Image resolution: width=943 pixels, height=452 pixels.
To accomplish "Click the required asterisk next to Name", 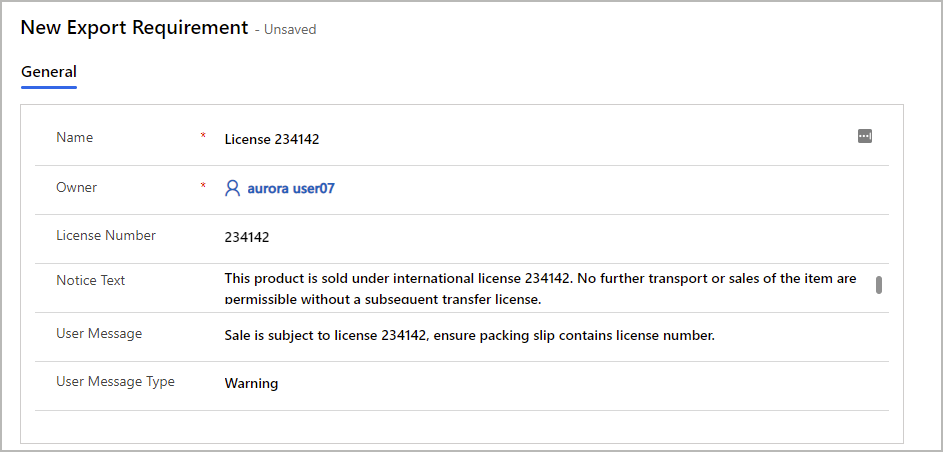I will click(x=203, y=136).
